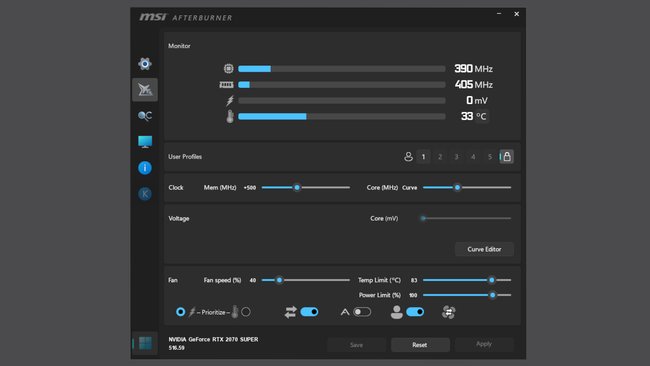Enable the auto fan toggle
Viewport: 650px width, 366px height.
362,312
